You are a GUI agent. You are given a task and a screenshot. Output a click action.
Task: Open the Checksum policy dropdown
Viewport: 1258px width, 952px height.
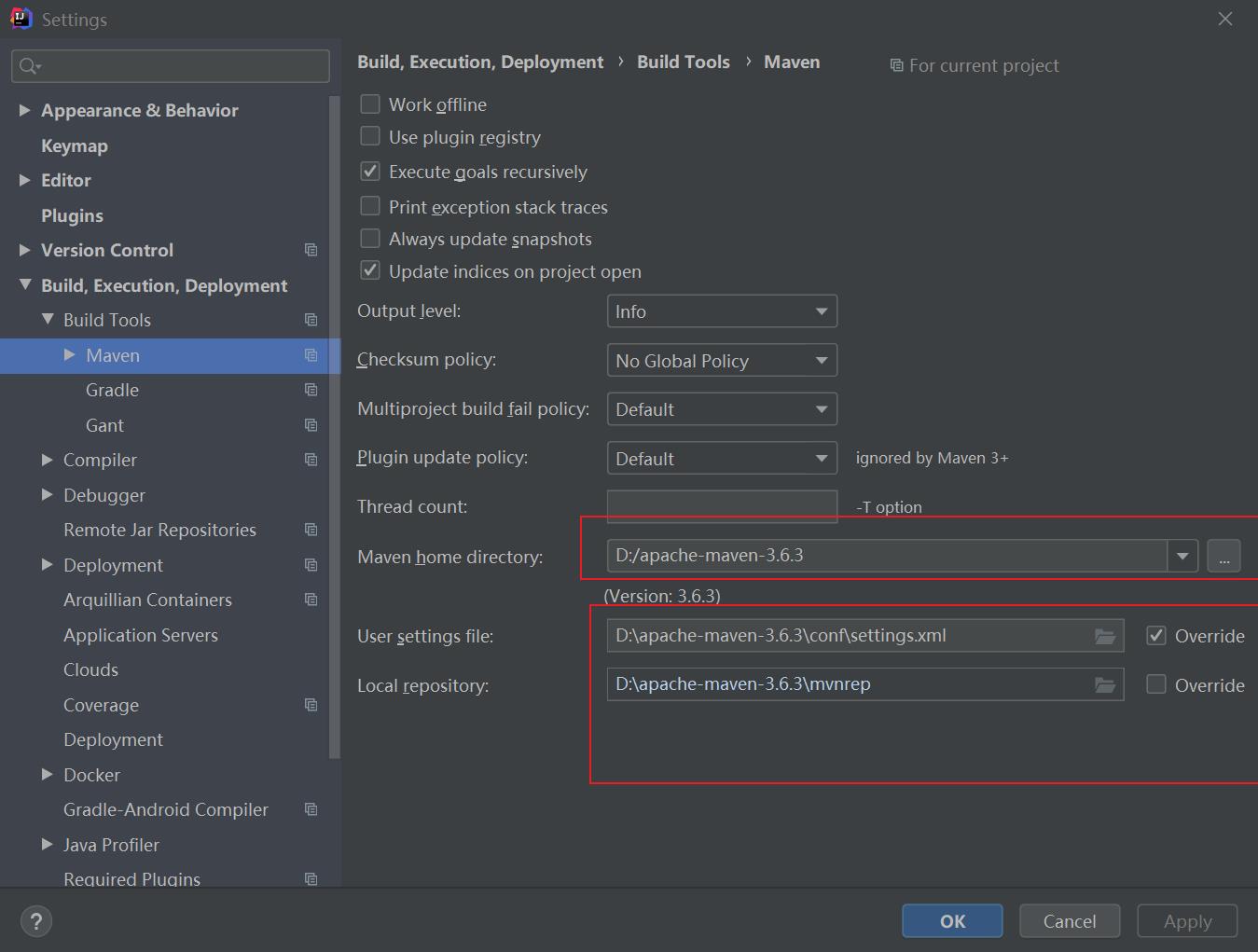point(722,360)
